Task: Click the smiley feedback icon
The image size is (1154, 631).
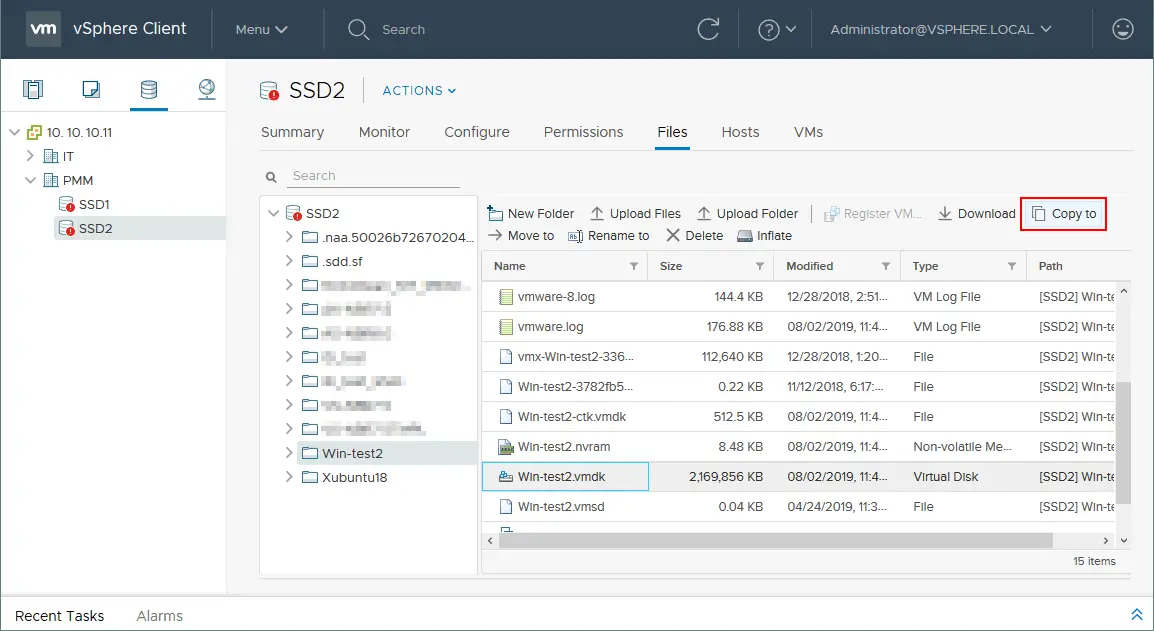Action: (x=1122, y=29)
